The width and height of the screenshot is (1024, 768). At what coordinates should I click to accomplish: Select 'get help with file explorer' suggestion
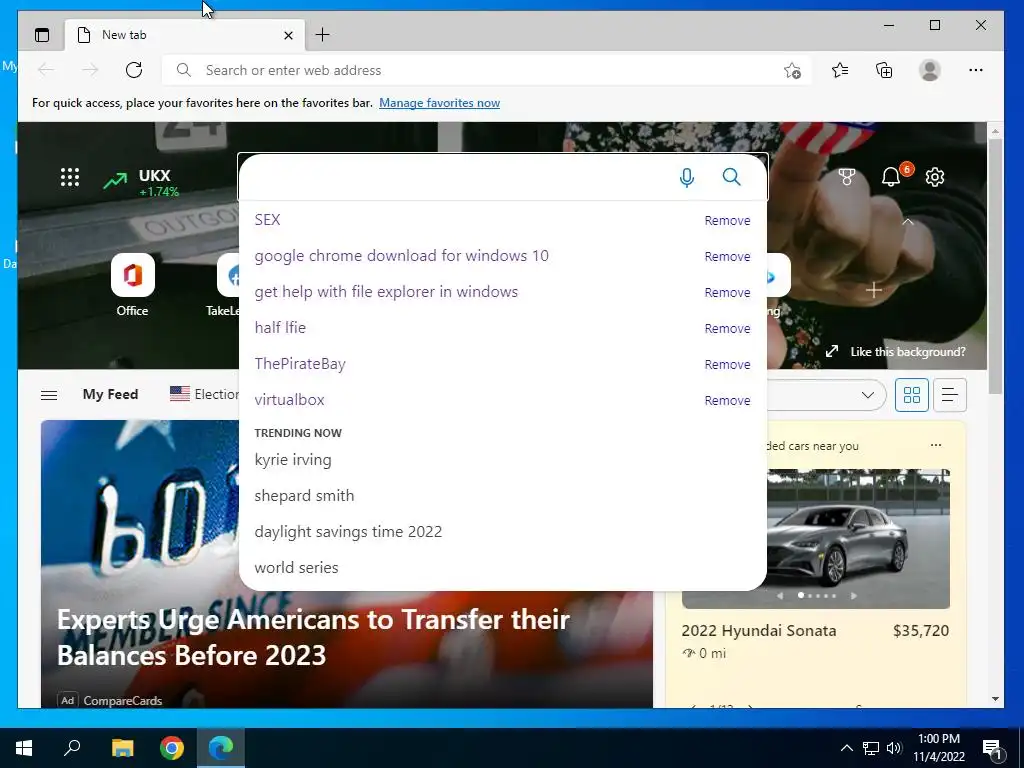pyautogui.click(x=386, y=291)
